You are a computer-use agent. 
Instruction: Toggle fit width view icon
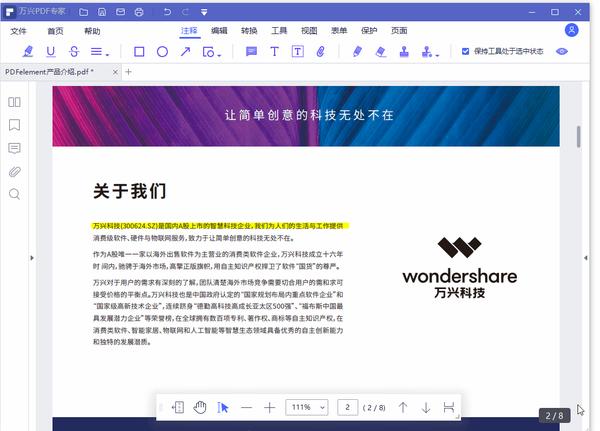pyautogui.click(x=448, y=407)
